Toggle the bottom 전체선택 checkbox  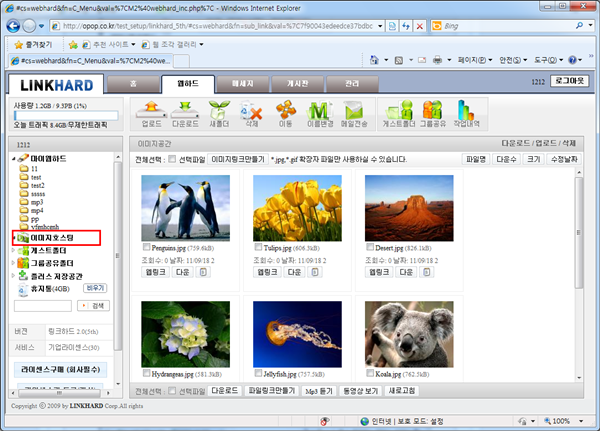(172, 390)
